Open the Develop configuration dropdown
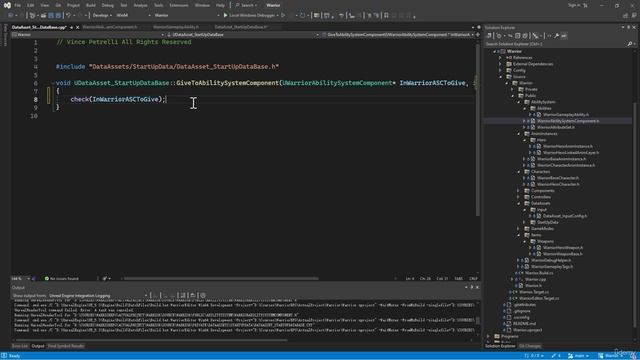The width and height of the screenshot is (640, 360). click(102, 16)
